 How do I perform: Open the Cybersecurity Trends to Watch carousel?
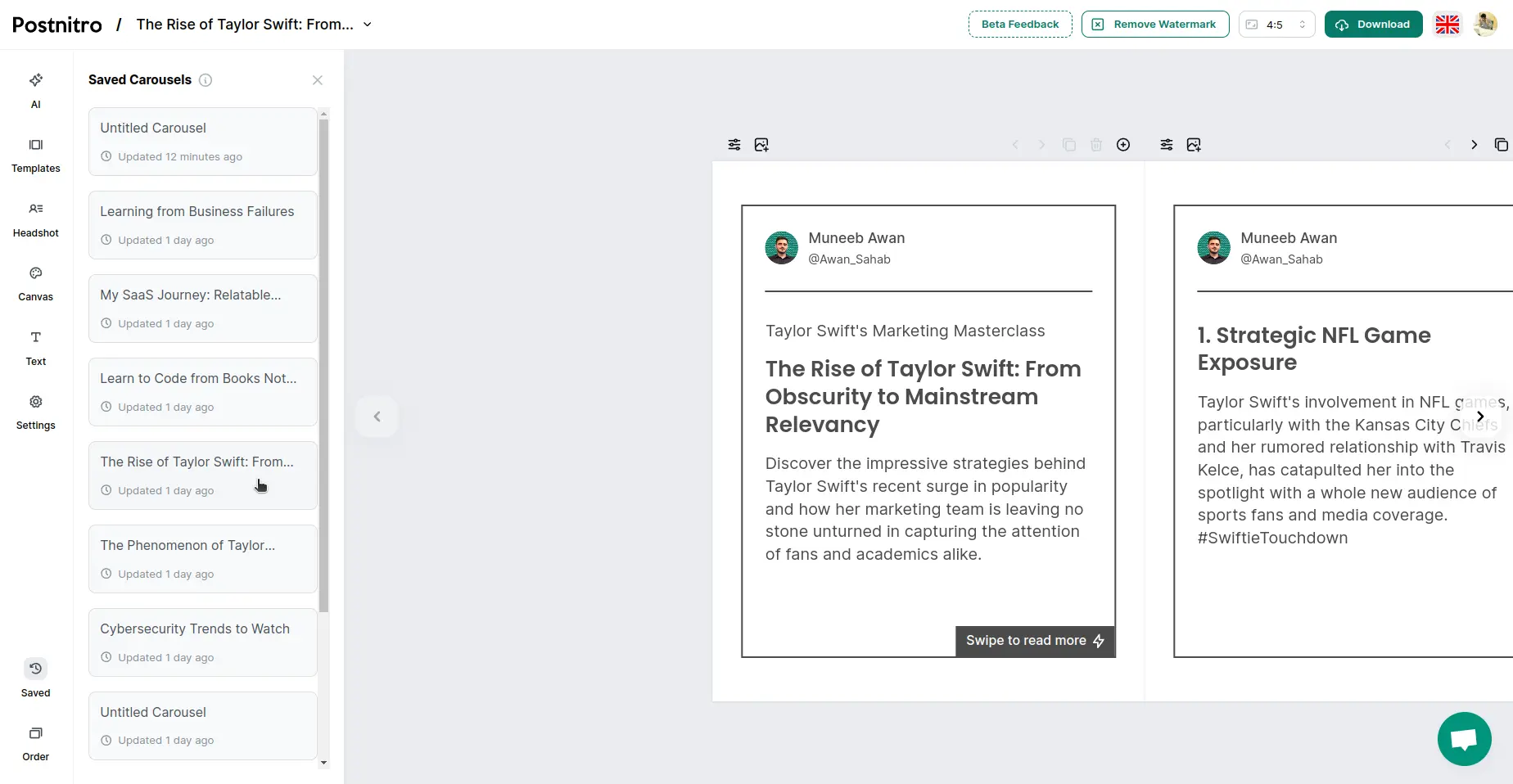[202, 642]
